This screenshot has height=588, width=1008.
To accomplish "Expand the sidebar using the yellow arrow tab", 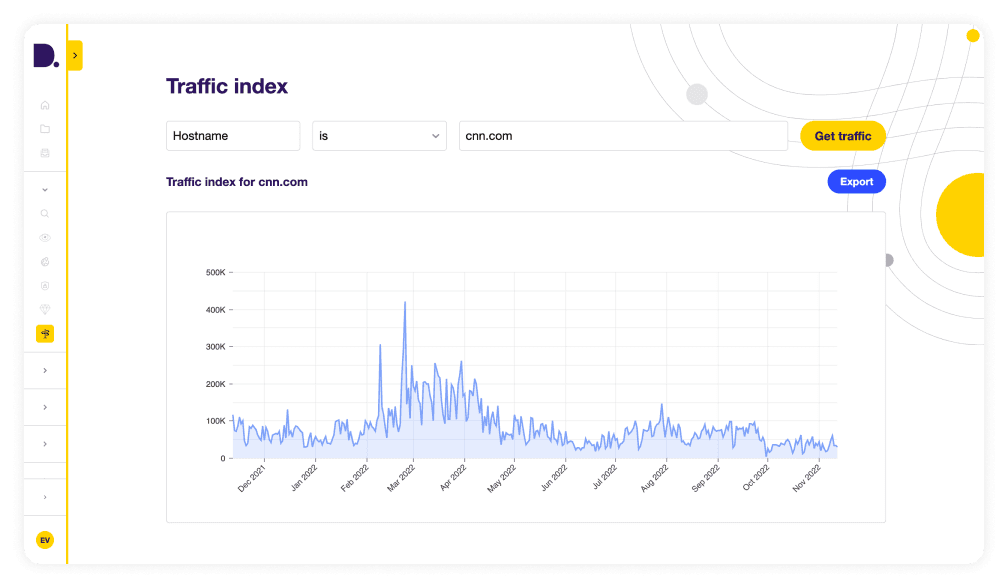I will [x=75, y=56].
